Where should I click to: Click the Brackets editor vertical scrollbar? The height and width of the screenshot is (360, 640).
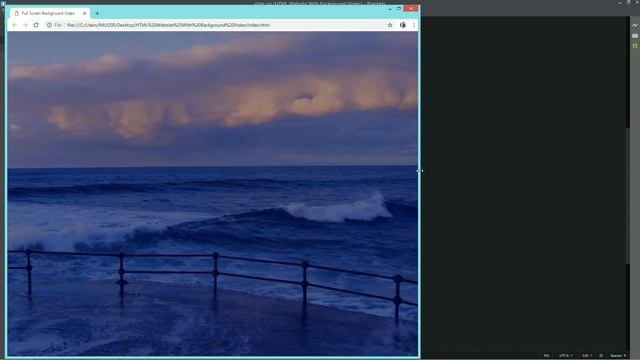[x=628, y=196]
